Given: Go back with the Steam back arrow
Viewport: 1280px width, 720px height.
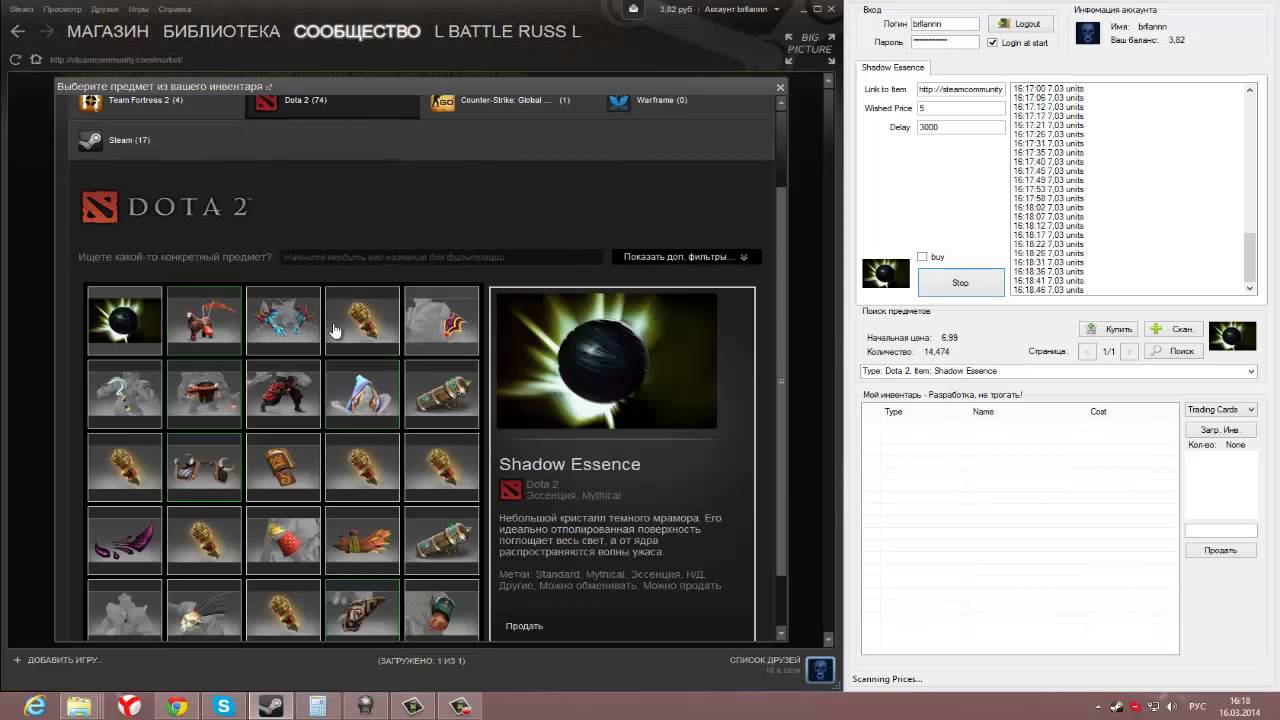Looking at the screenshot, I should [17, 32].
